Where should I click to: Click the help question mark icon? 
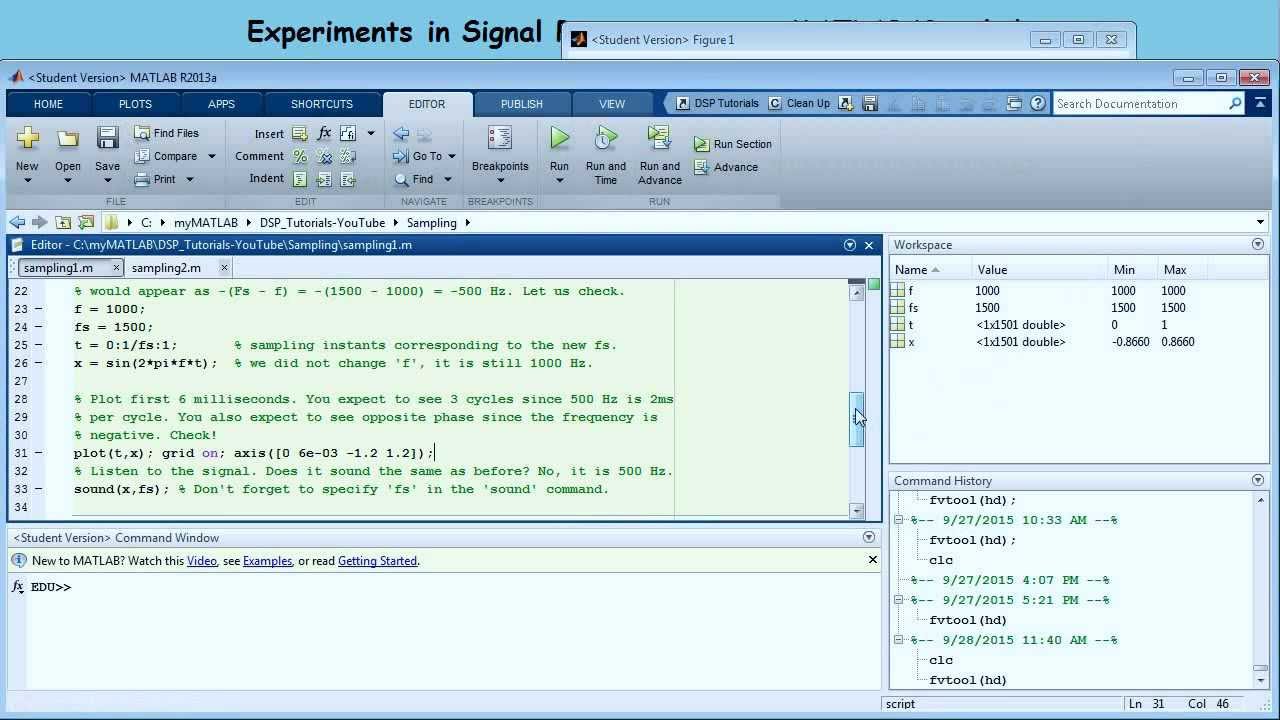tap(1038, 103)
